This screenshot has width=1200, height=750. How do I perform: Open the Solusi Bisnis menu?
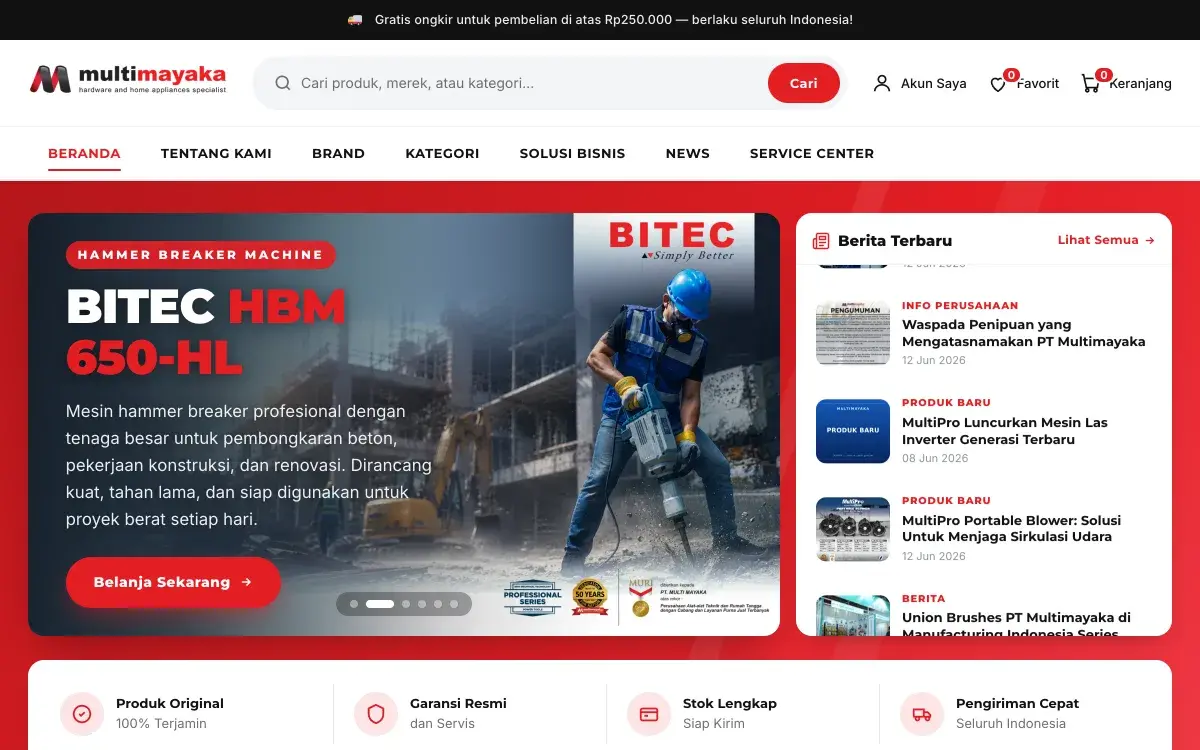tap(572, 153)
